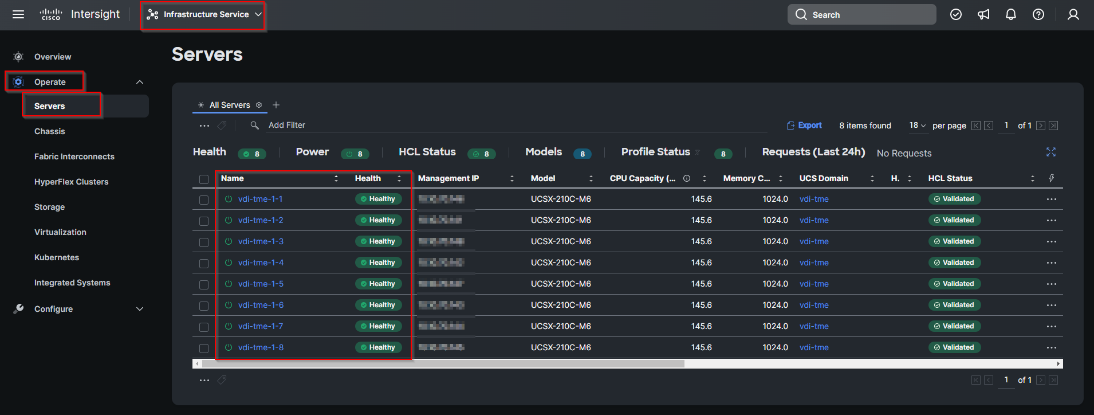Go to Fabric Interconnects in sidebar
The height and width of the screenshot is (415, 1094).
[x=74, y=157]
